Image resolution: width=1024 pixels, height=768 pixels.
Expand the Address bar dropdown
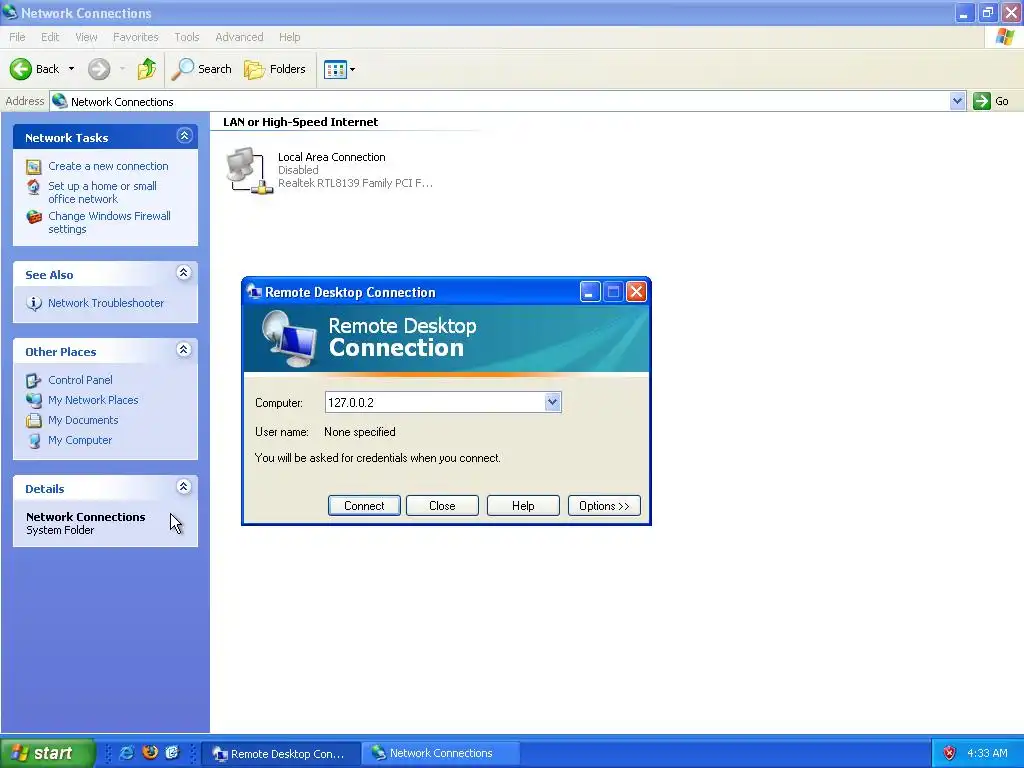tap(957, 101)
